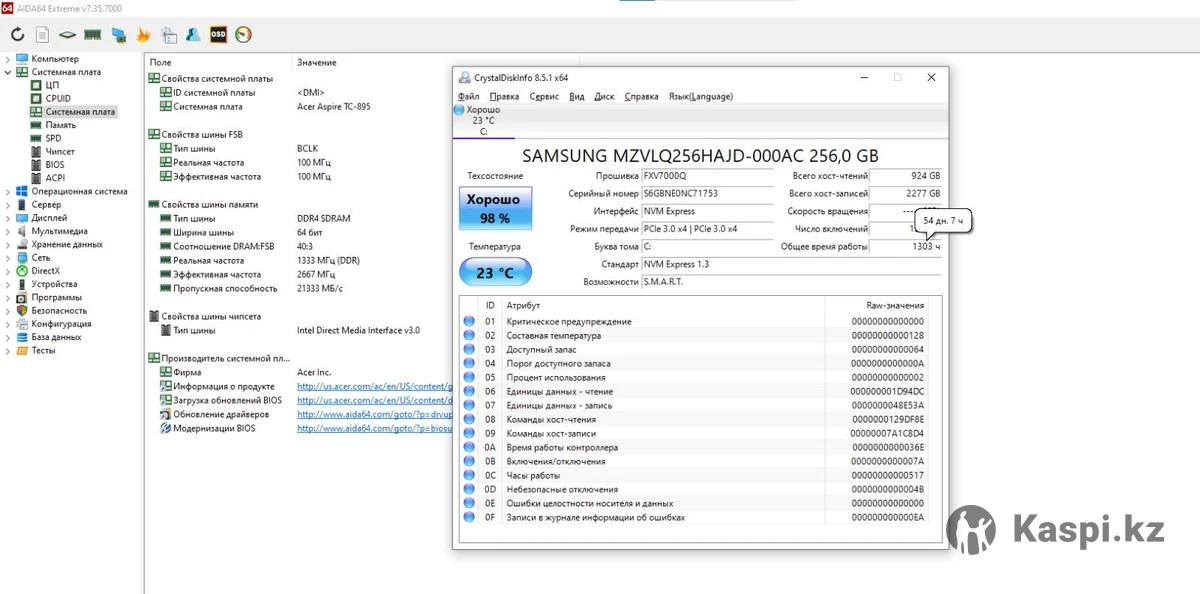Viewport: 1200px width, 594px height.
Task: Click the Refresh icon in AIDA64 toolbar
Action: 17,35
